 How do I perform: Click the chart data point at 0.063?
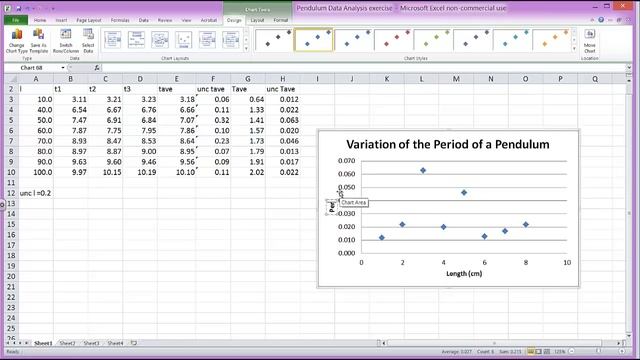click(x=423, y=170)
